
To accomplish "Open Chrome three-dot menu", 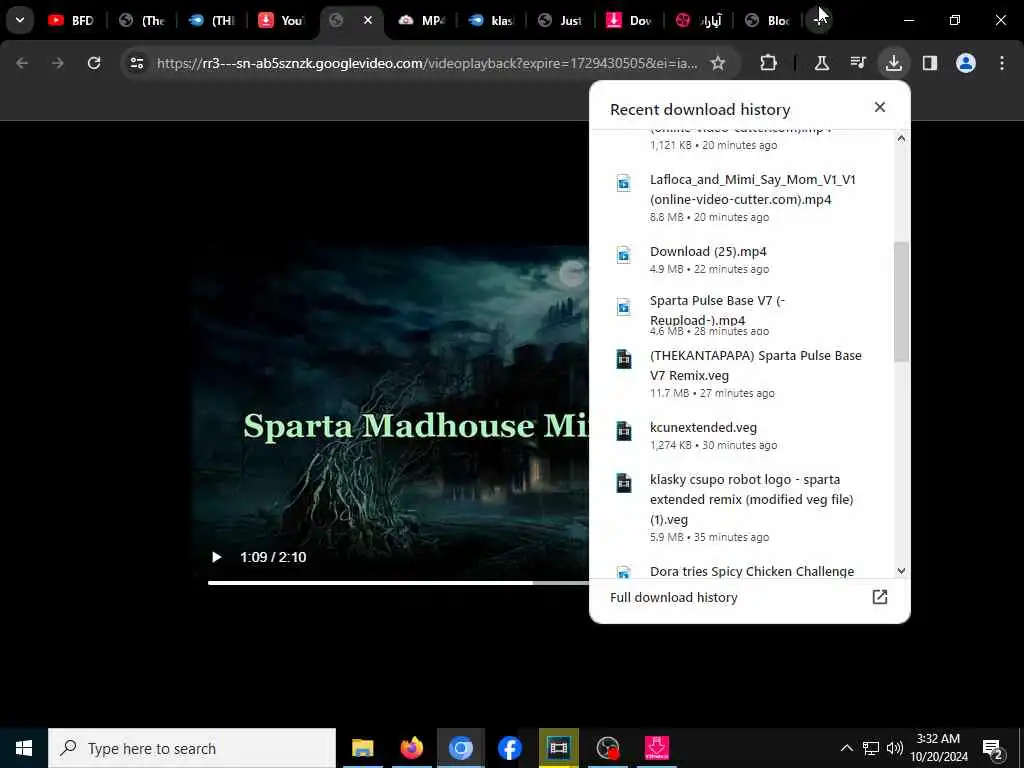I will pos(1002,63).
